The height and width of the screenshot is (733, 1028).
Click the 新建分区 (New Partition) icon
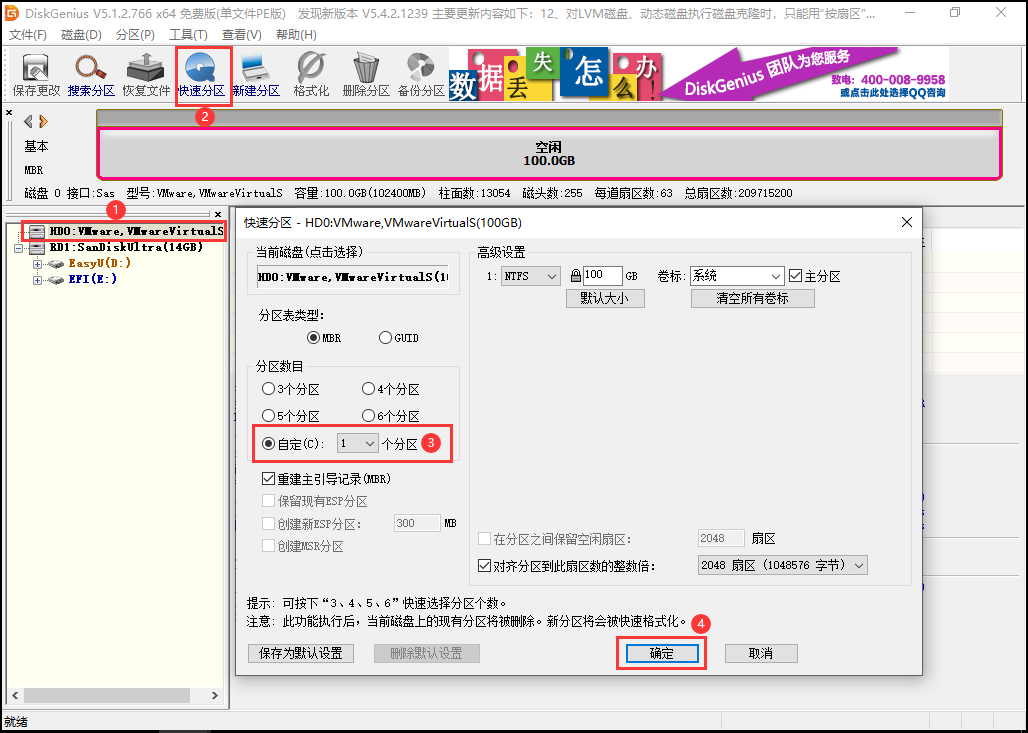[x=256, y=75]
